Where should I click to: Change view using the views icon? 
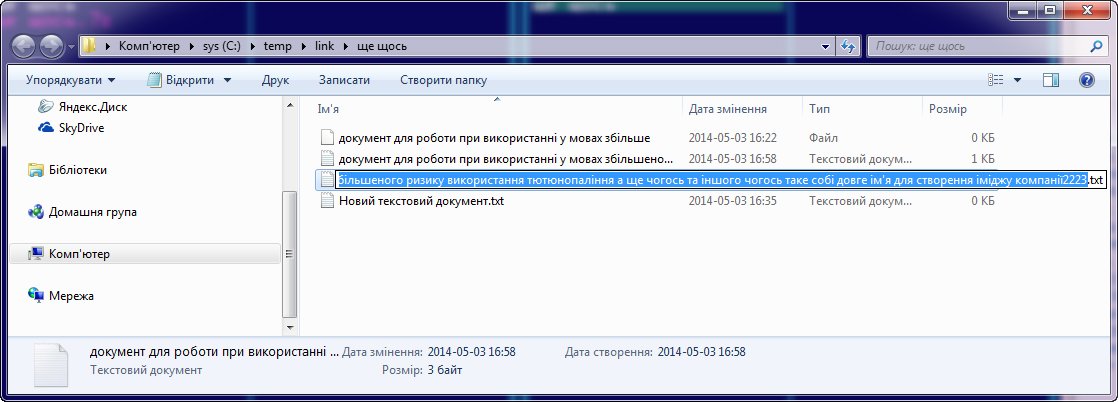click(996, 80)
